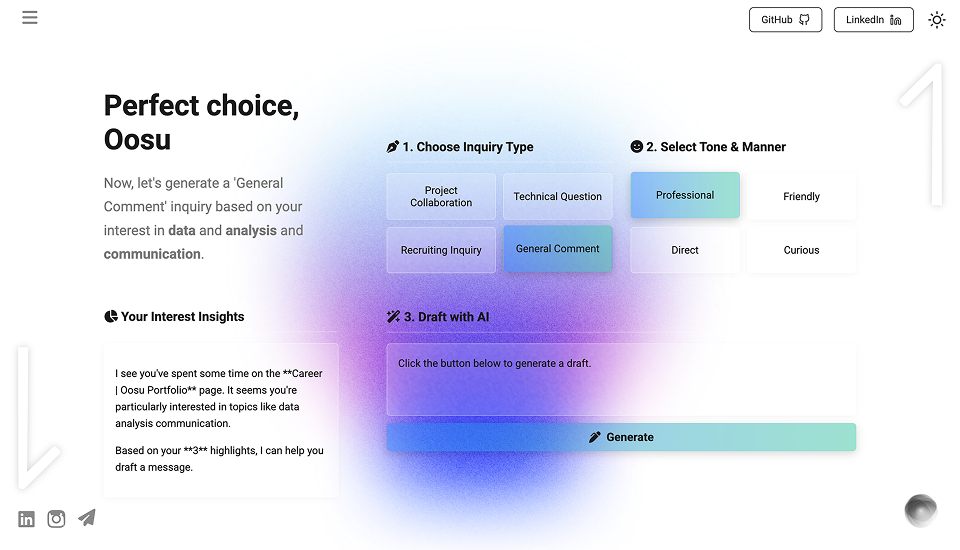Click the LinkedIn icon at bottom left

point(26,519)
